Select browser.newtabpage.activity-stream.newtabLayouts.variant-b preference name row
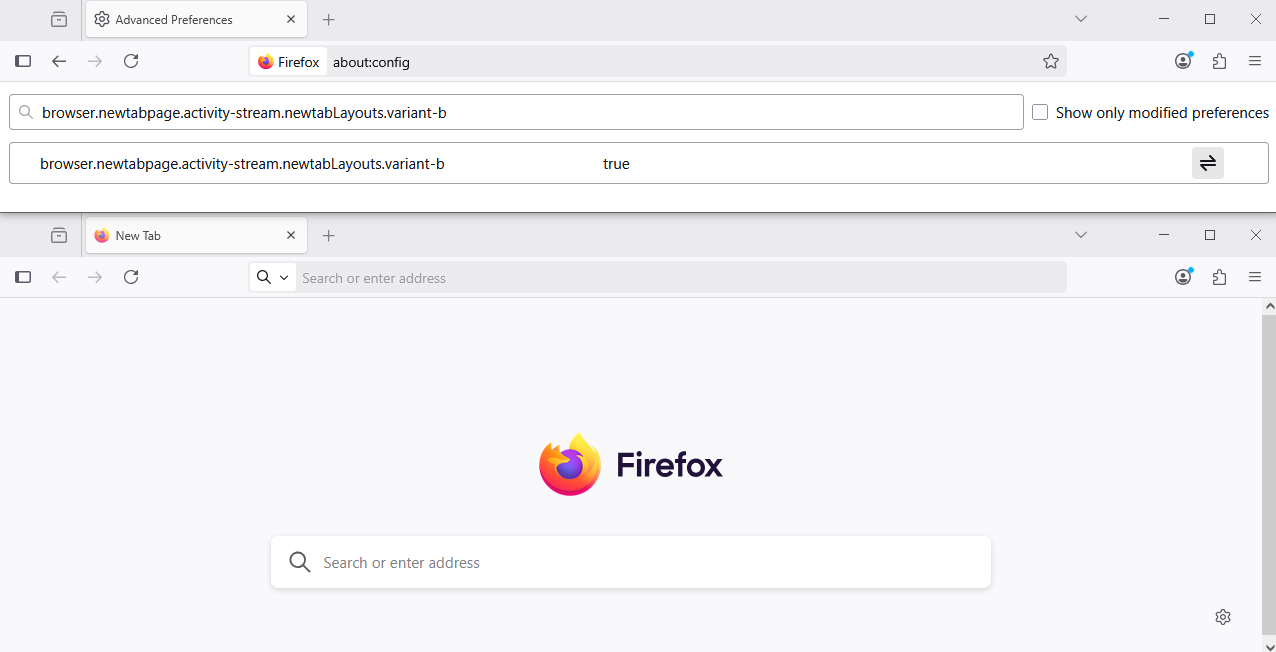This screenshot has width=1276, height=652. coord(242,163)
